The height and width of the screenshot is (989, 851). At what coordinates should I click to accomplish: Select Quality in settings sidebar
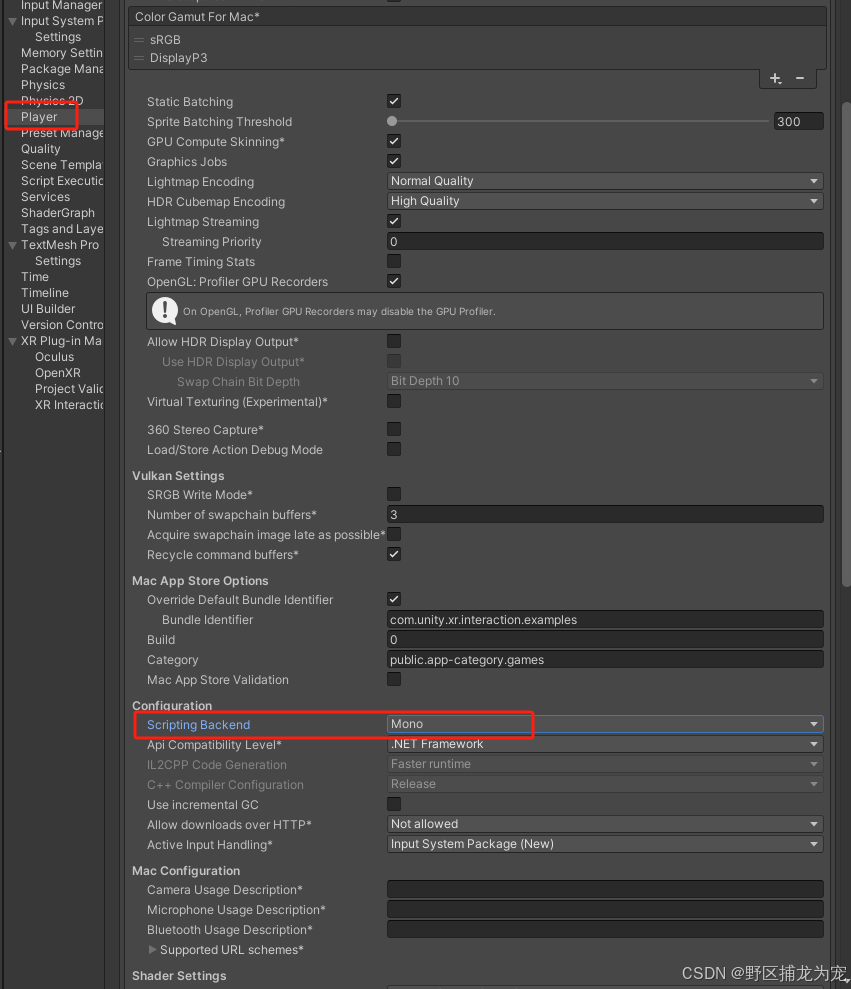[x=40, y=149]
